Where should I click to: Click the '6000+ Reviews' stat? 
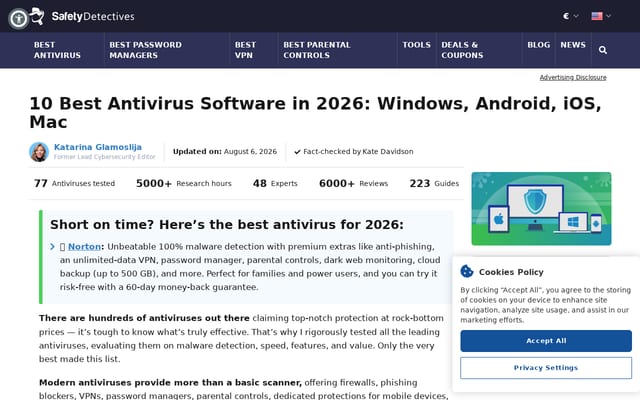pyautogui.click(x=353, y=183)
